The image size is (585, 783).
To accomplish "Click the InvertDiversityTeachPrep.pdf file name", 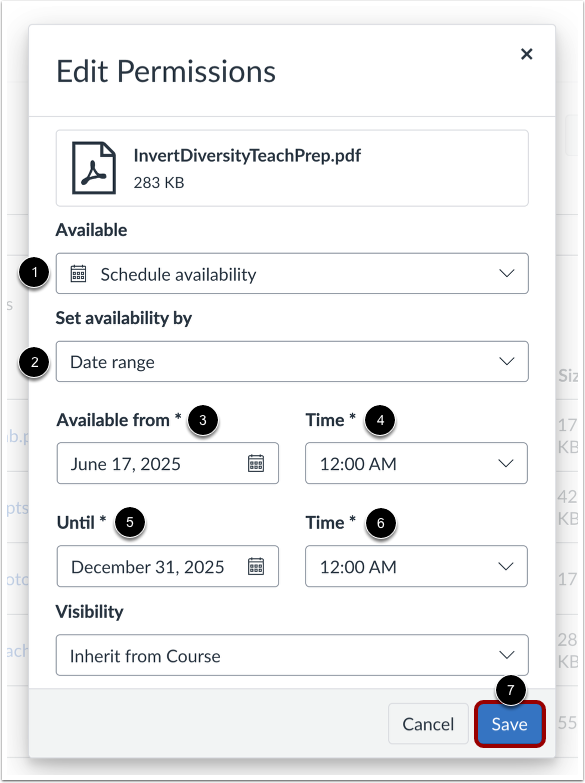I will pyautogui.click(x=247, y=156).
